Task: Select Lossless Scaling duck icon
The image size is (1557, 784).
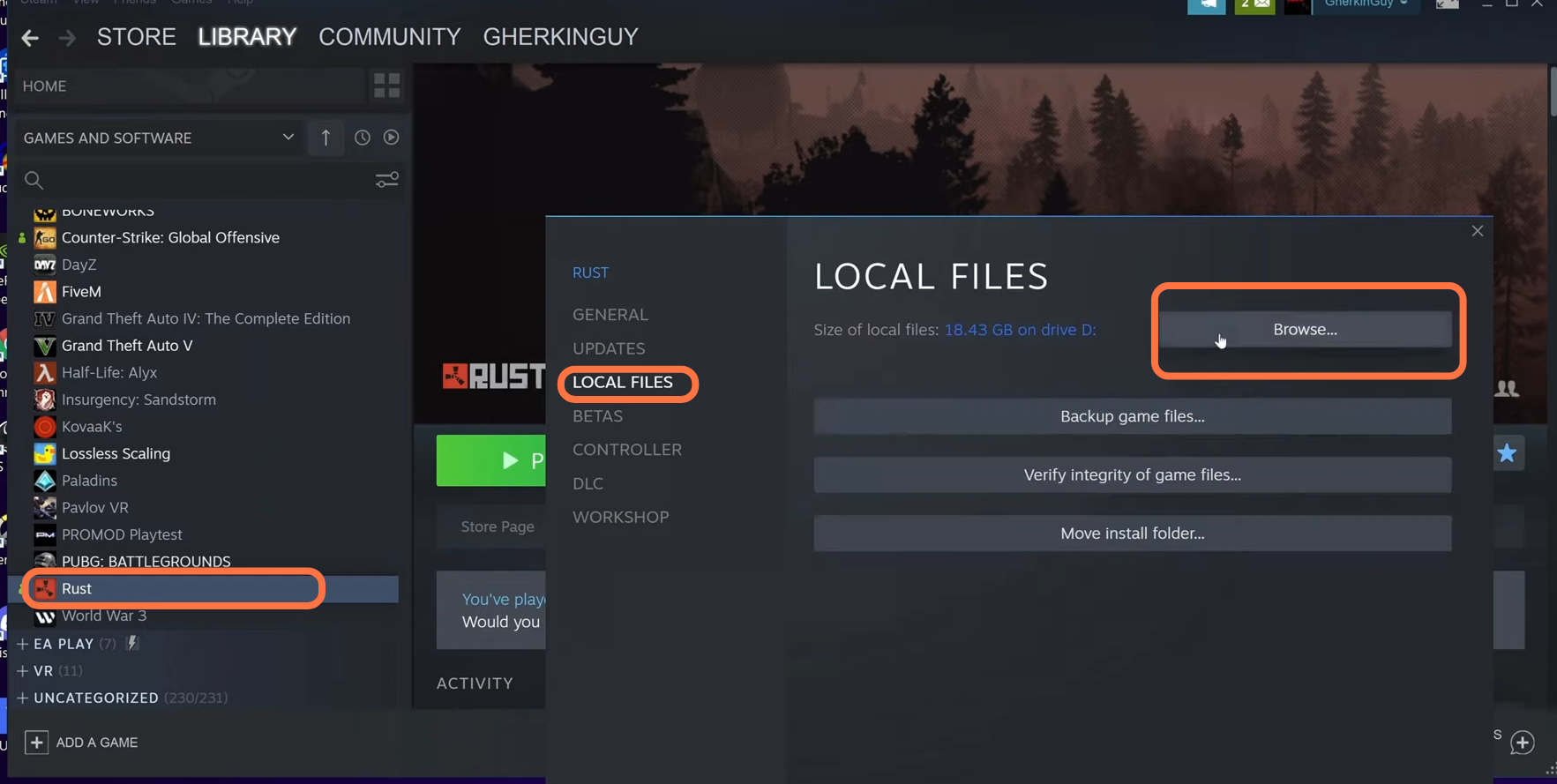Action: 44,454
